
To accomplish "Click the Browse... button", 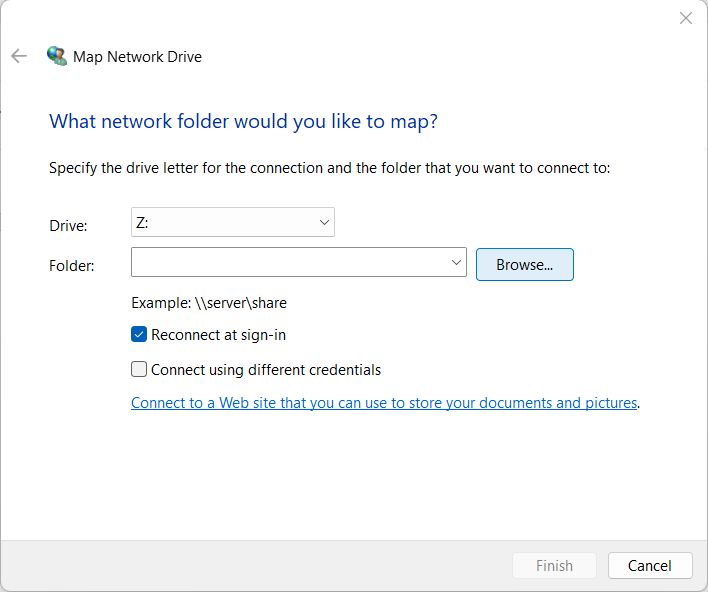I will coord(524,265).
